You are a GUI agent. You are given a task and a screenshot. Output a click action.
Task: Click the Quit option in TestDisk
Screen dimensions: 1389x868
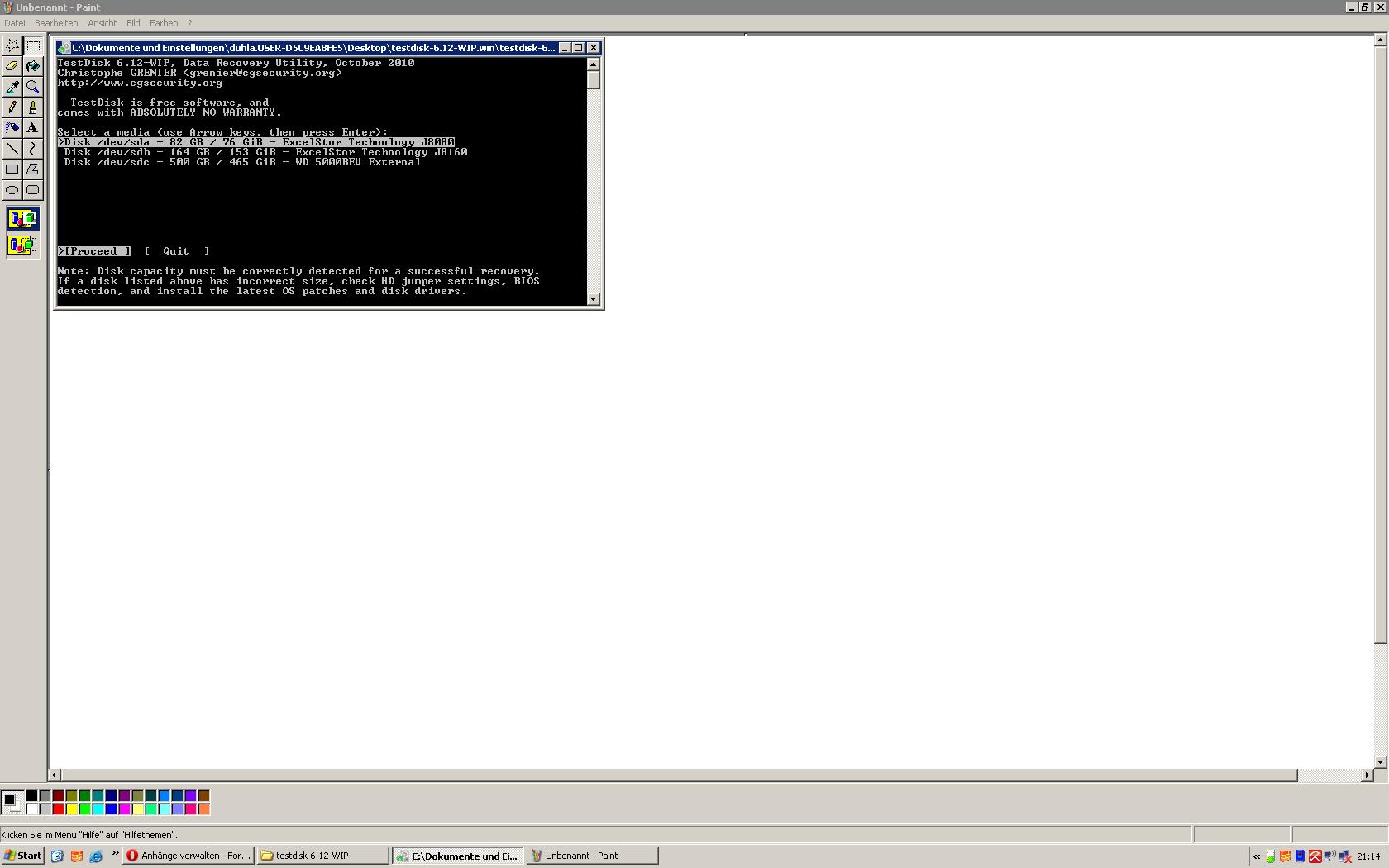177,251
